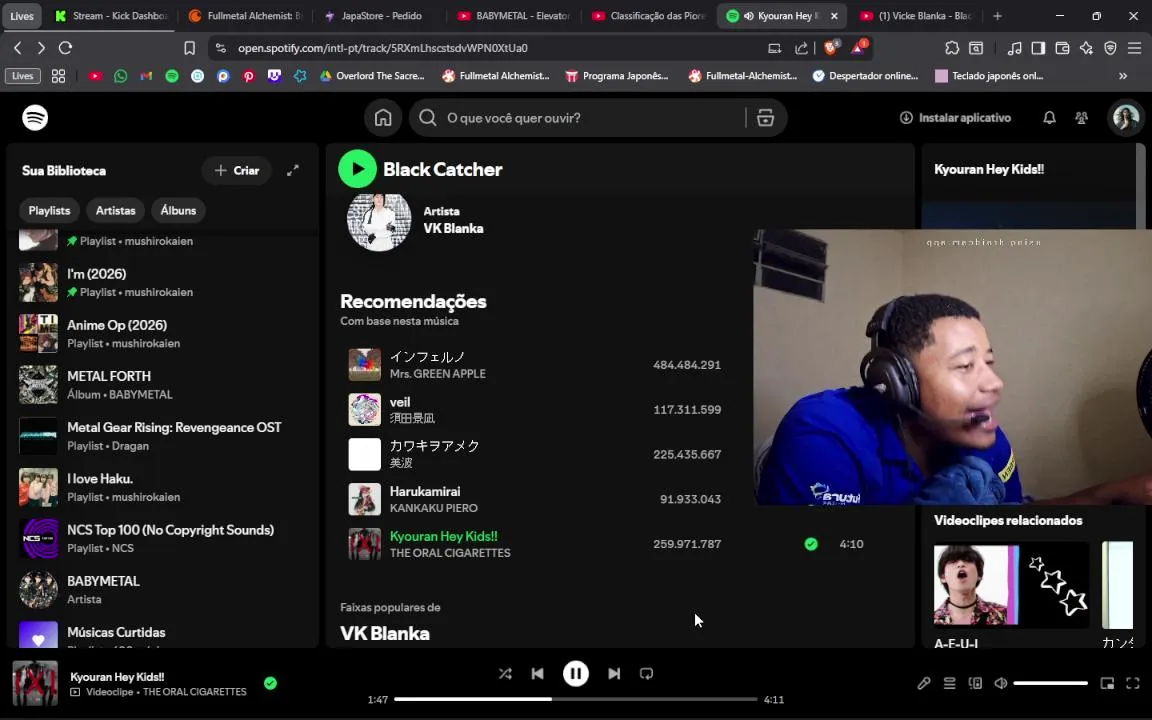Open connect to a device icon

point(975,683)
